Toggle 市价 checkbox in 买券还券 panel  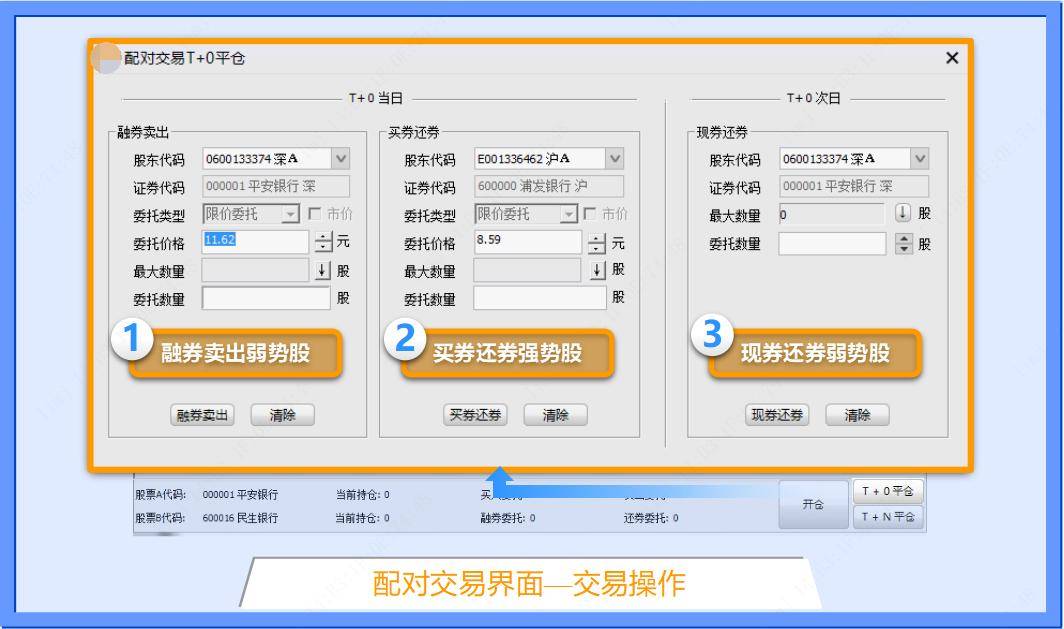(590, 214)
